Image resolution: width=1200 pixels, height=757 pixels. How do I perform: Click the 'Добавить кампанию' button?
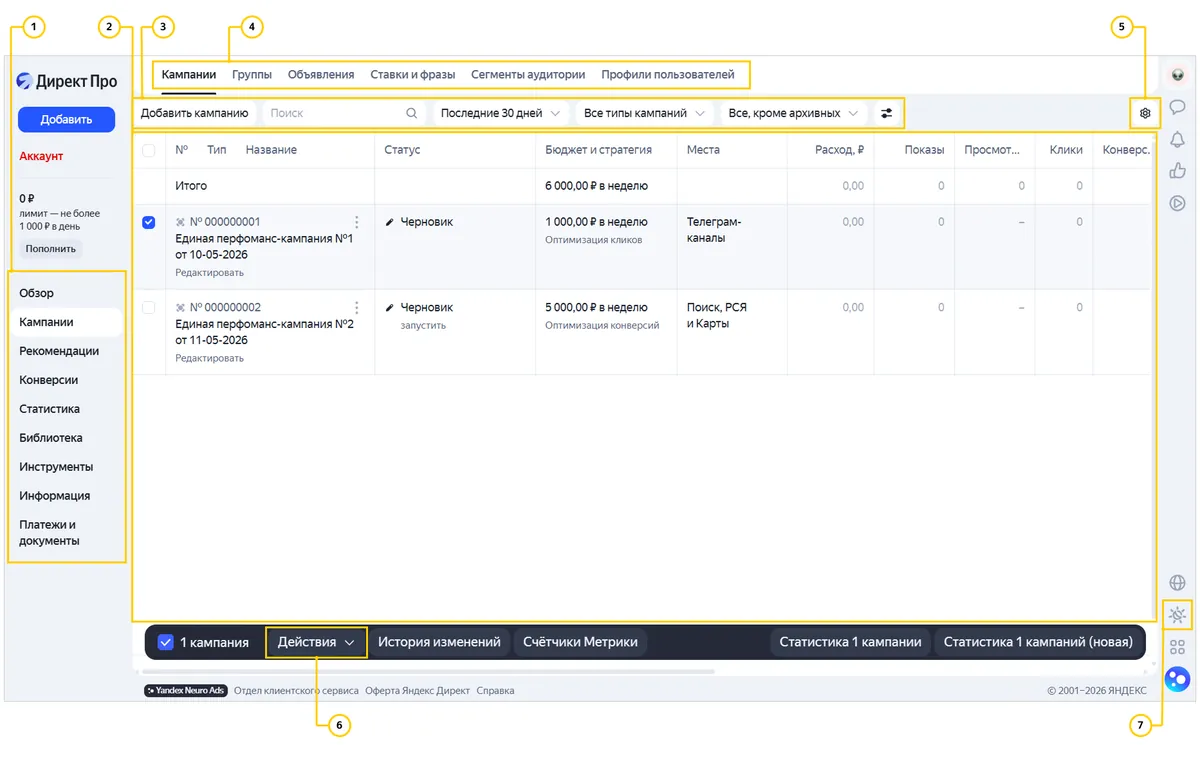[194, 113]
